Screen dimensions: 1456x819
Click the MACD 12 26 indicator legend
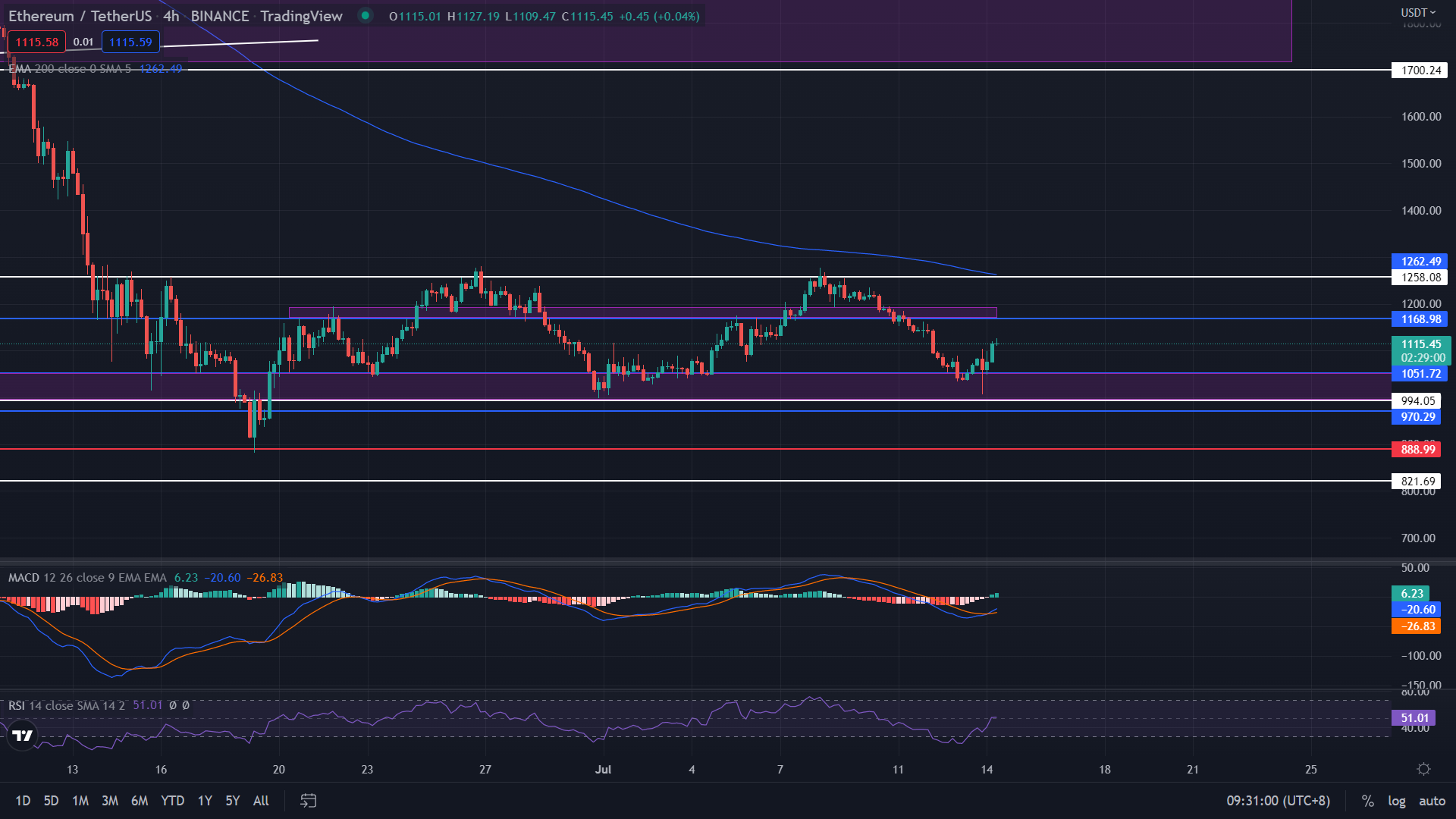pyautogui.click(x=87, y=578)
